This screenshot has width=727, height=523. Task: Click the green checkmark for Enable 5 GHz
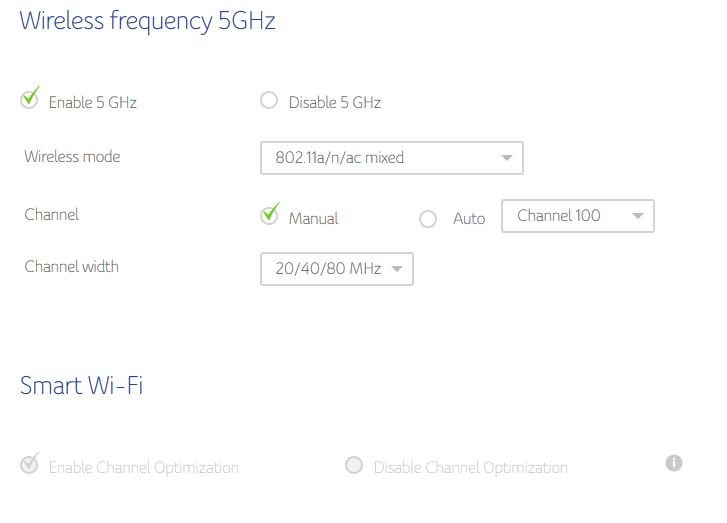coord(30,99)
